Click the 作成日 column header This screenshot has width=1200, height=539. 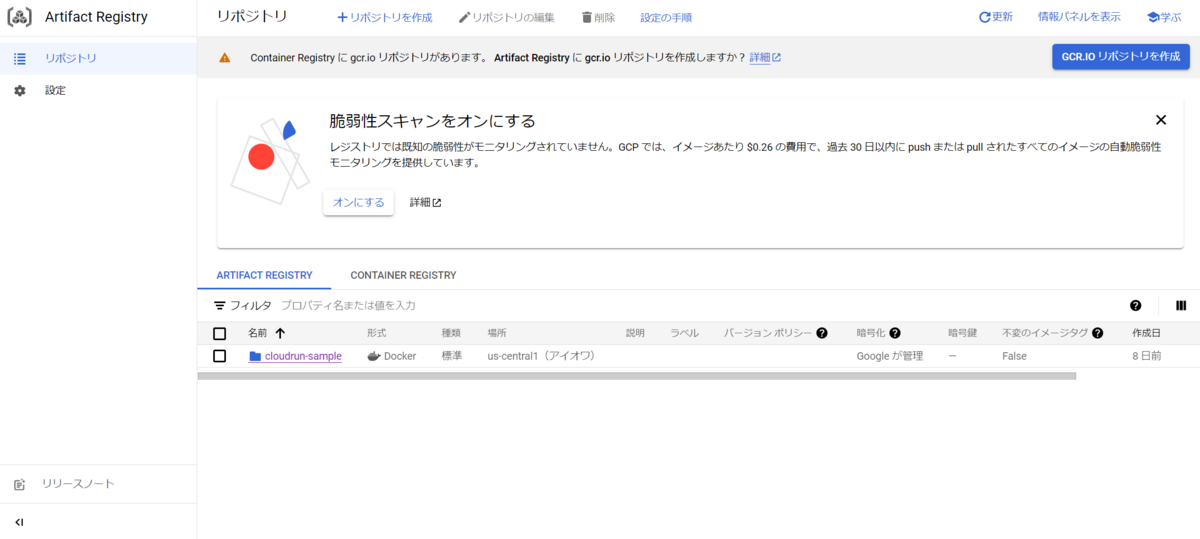(1146, 333)
